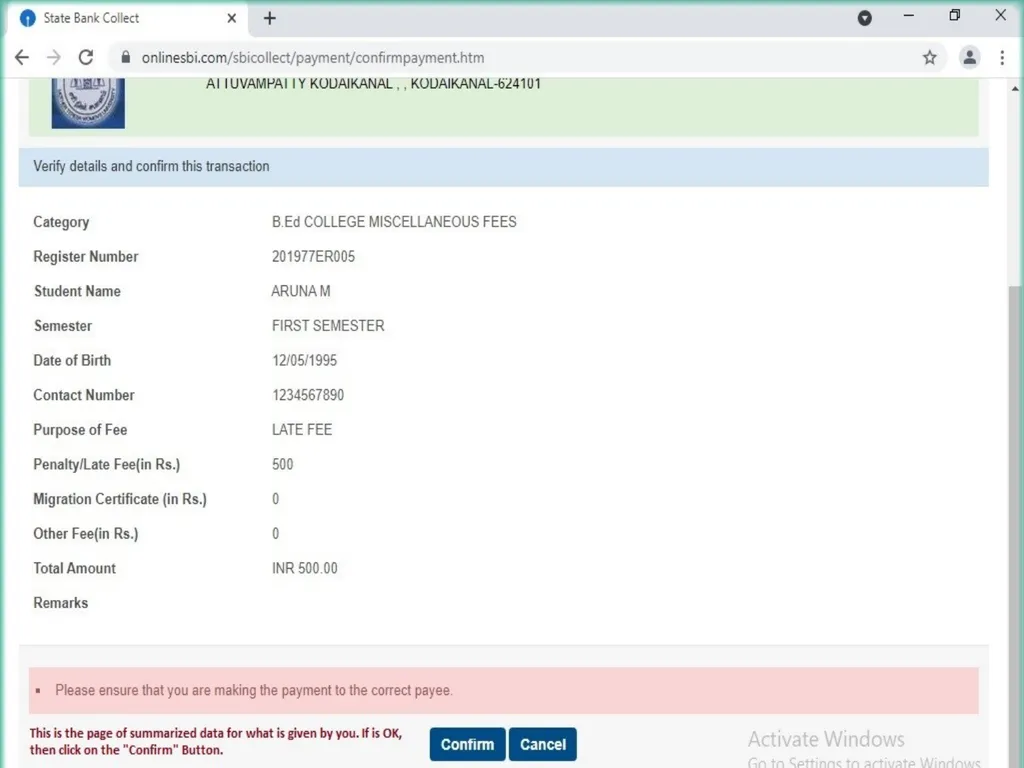This screenshot has height=768, width=1024.
Task: Minimize the Chrome window
Action: click(x=908, y=16)
